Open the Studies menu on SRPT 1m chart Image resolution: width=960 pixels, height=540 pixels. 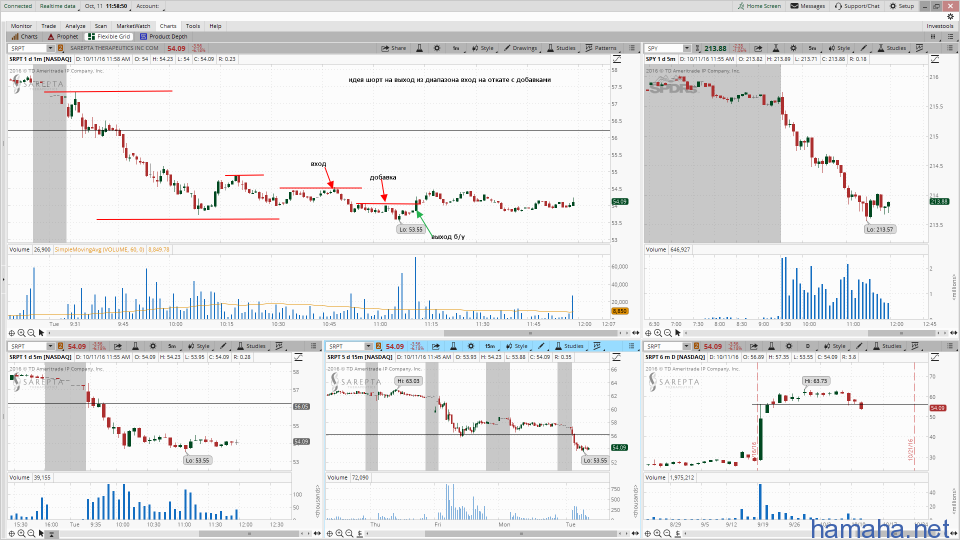561,48
